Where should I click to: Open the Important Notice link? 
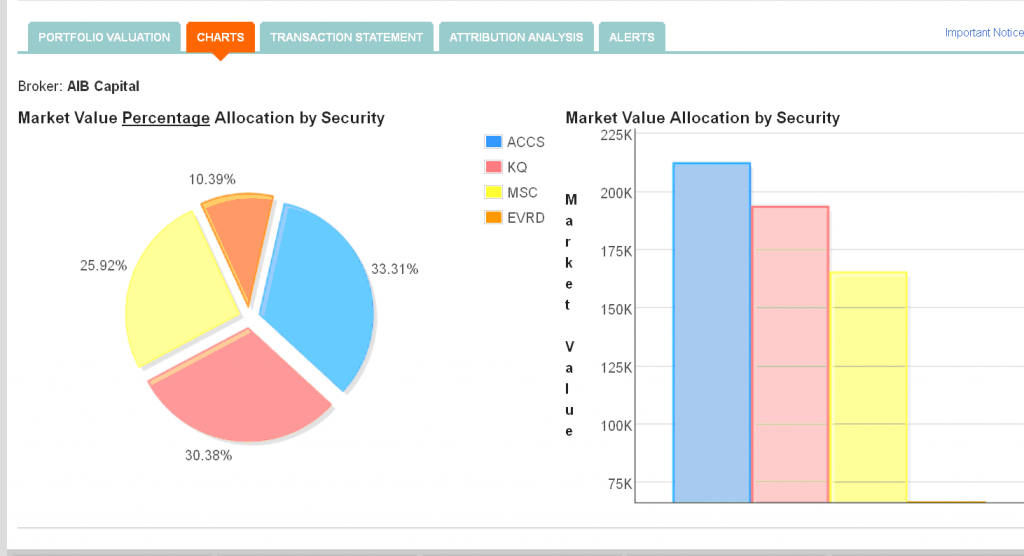tap(984, 33)
